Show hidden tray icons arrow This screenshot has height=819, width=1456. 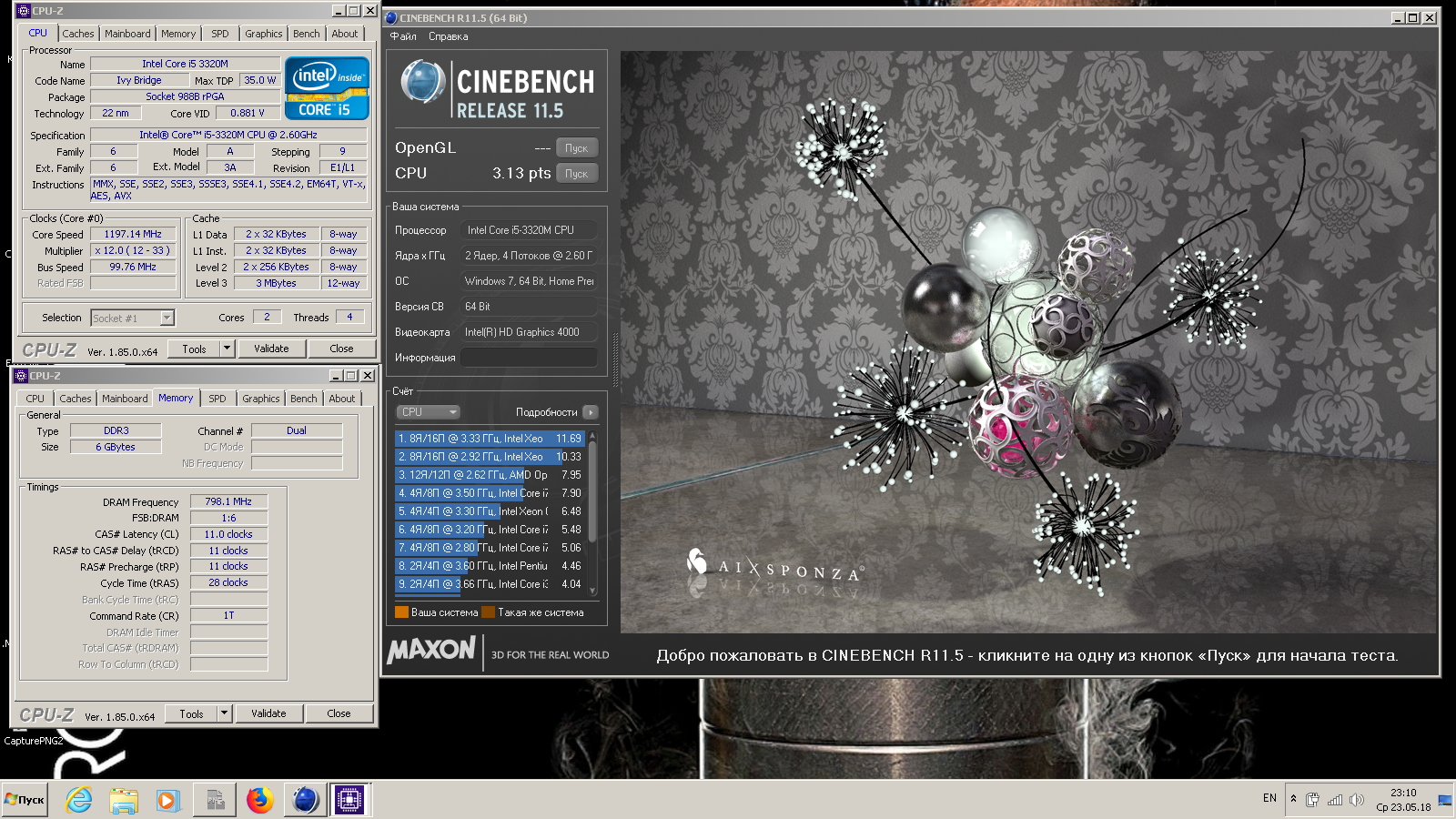pyautogui.click(x=1293, y=799)
